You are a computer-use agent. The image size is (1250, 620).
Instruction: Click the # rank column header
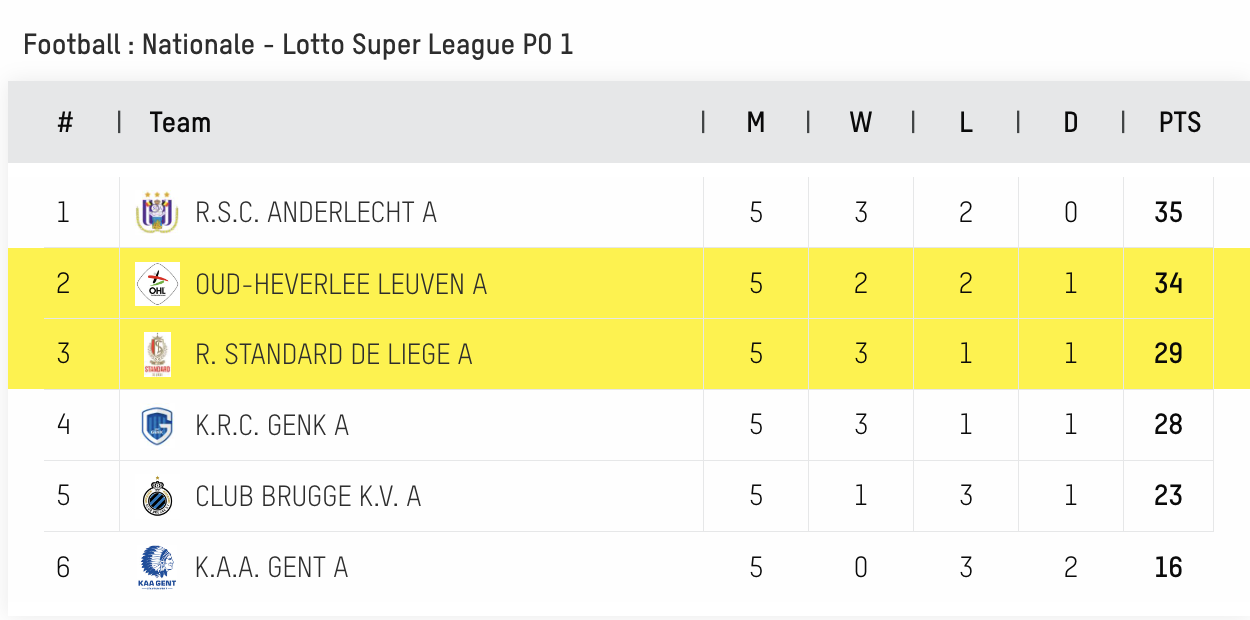65,123
